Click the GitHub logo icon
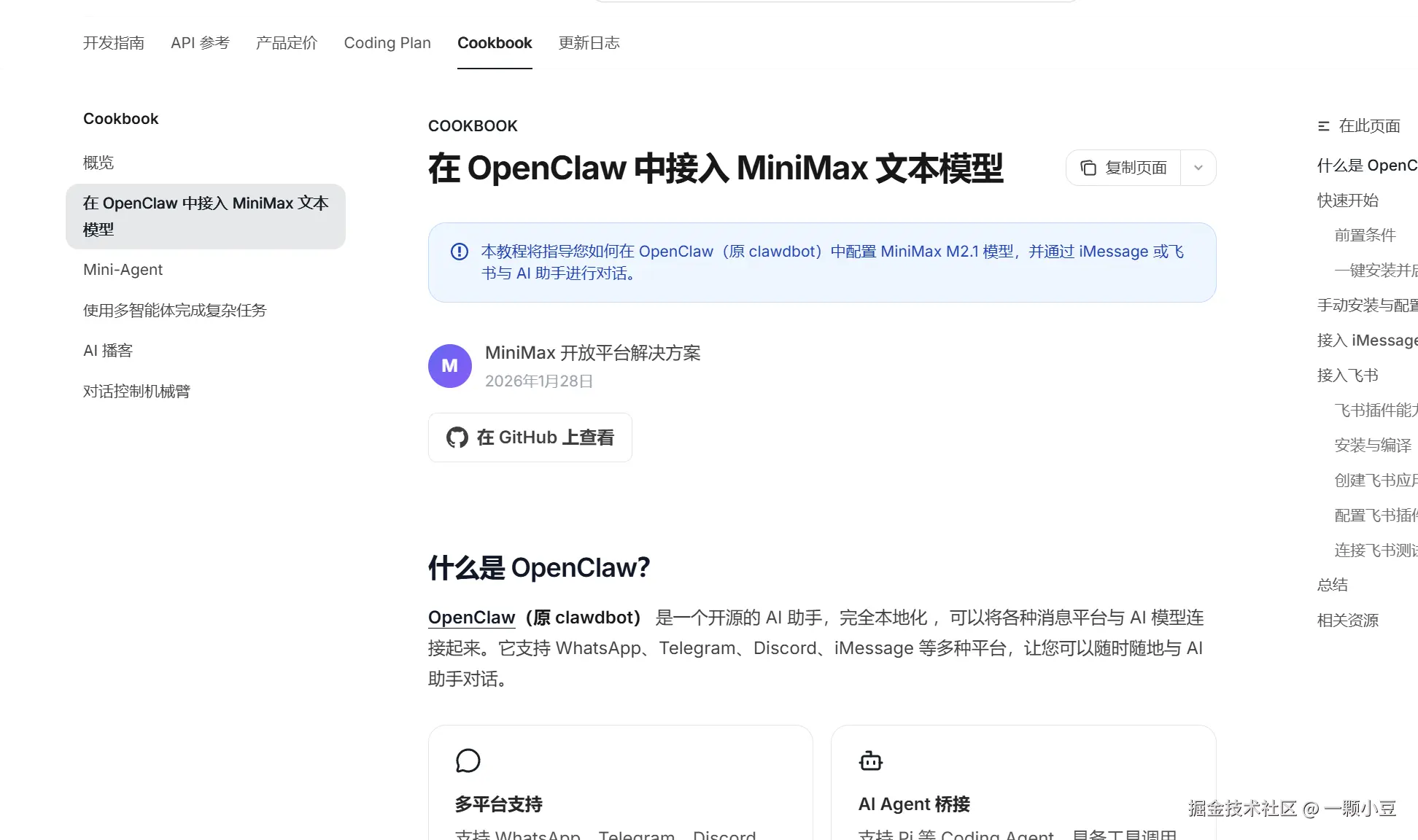The width and height of the screenshot is (1418, 840). [x=457, y=437]
